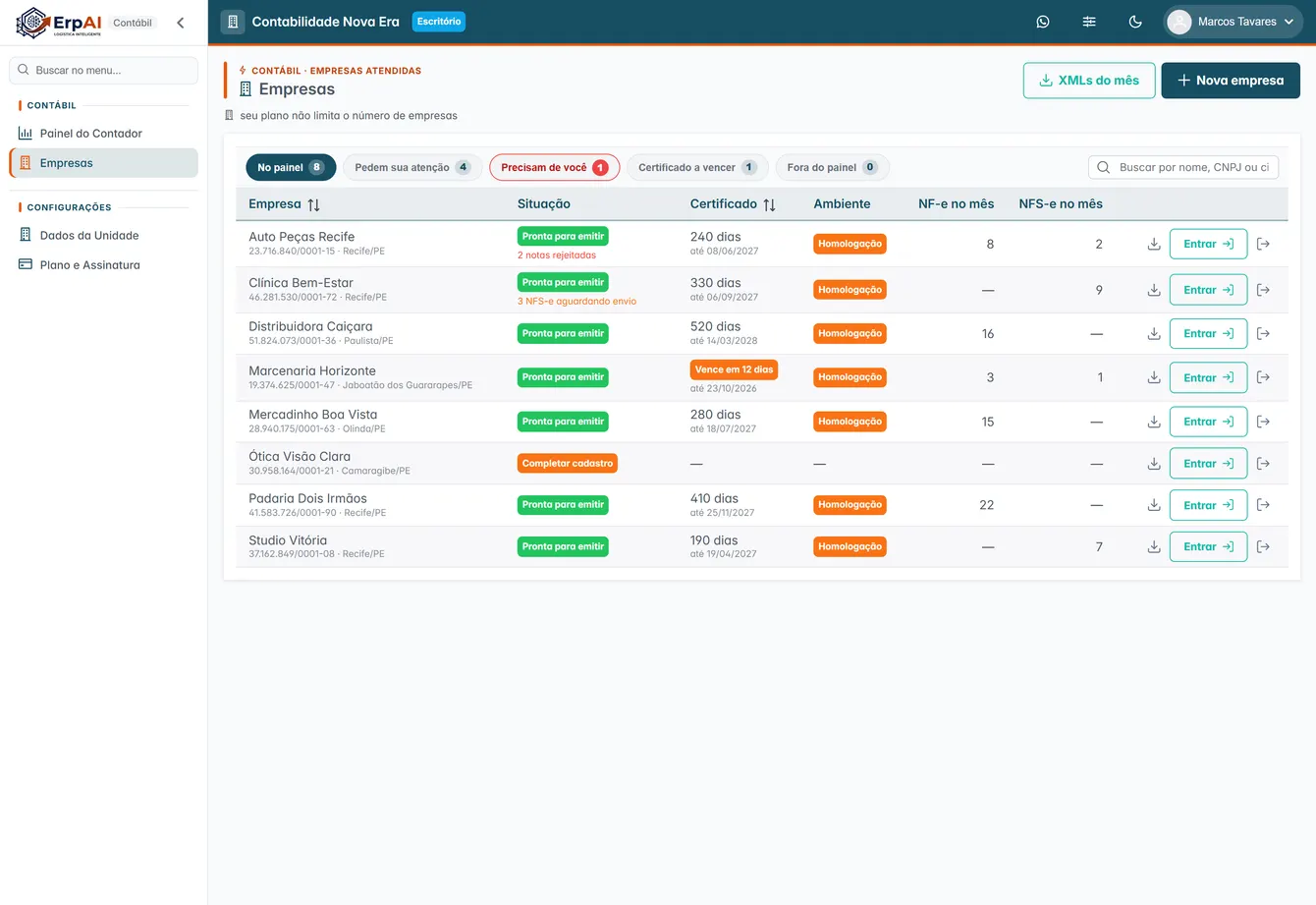1316x905 pixels.
Task: Focus the search by nome, CNPJ field
Action: [1183, 168]
